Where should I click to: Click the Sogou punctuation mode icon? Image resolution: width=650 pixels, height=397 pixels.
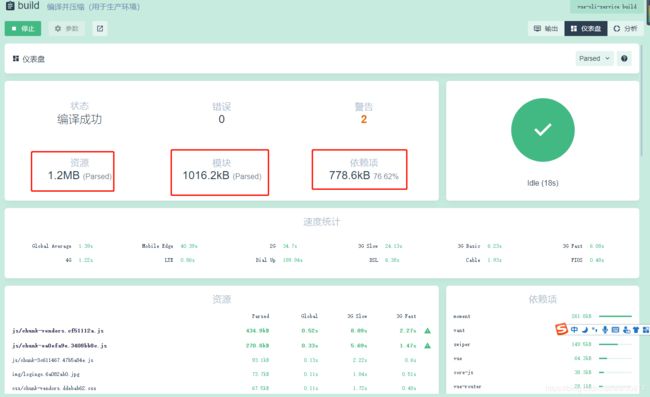point(595,330)
